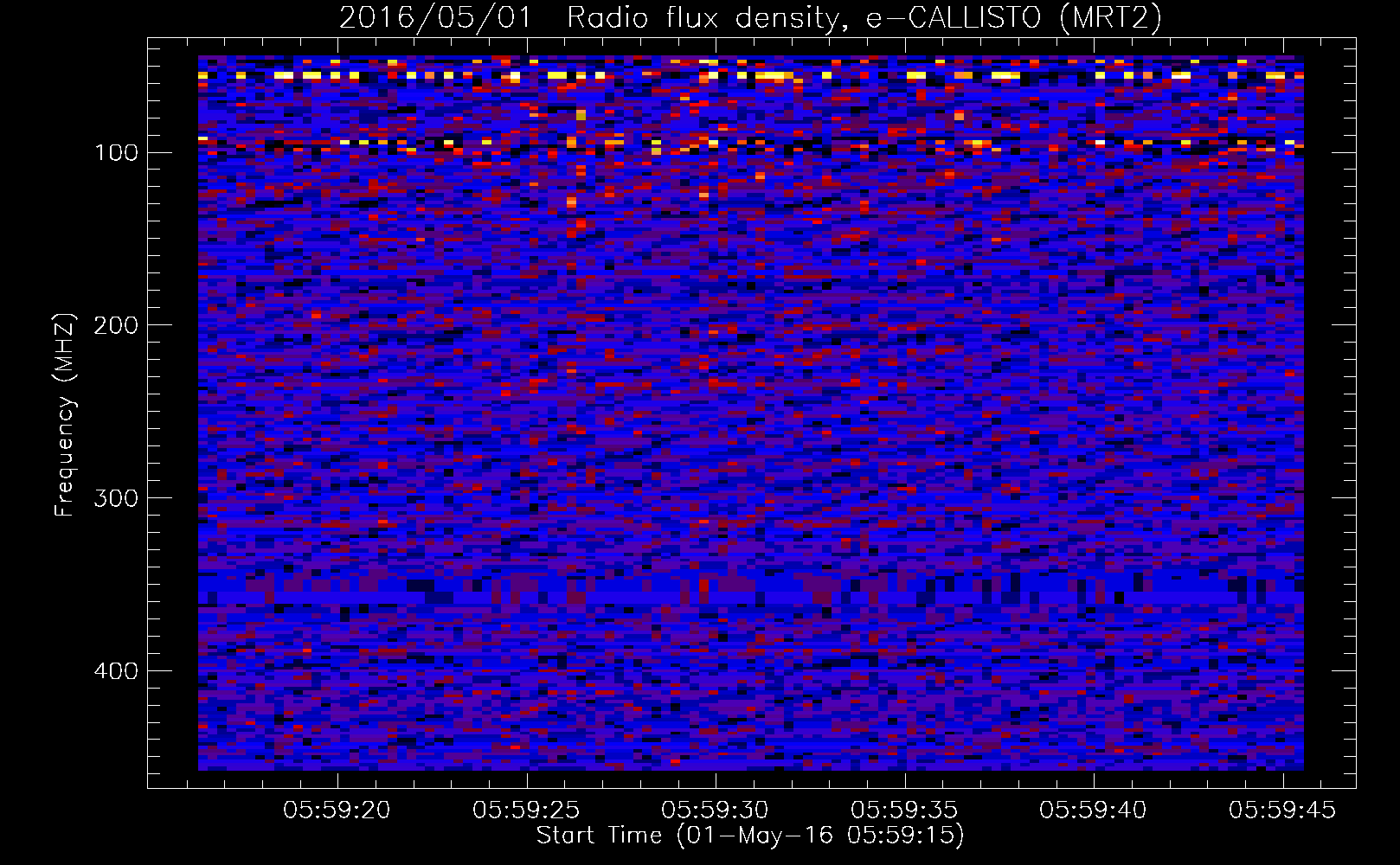Image resolution: width=1400 pixels, height=865 pixels.
Task: Click the plot title '2016/05/01 Radio flux density, e-CALLISTO (MRT2)'
Action: [750, 17]
